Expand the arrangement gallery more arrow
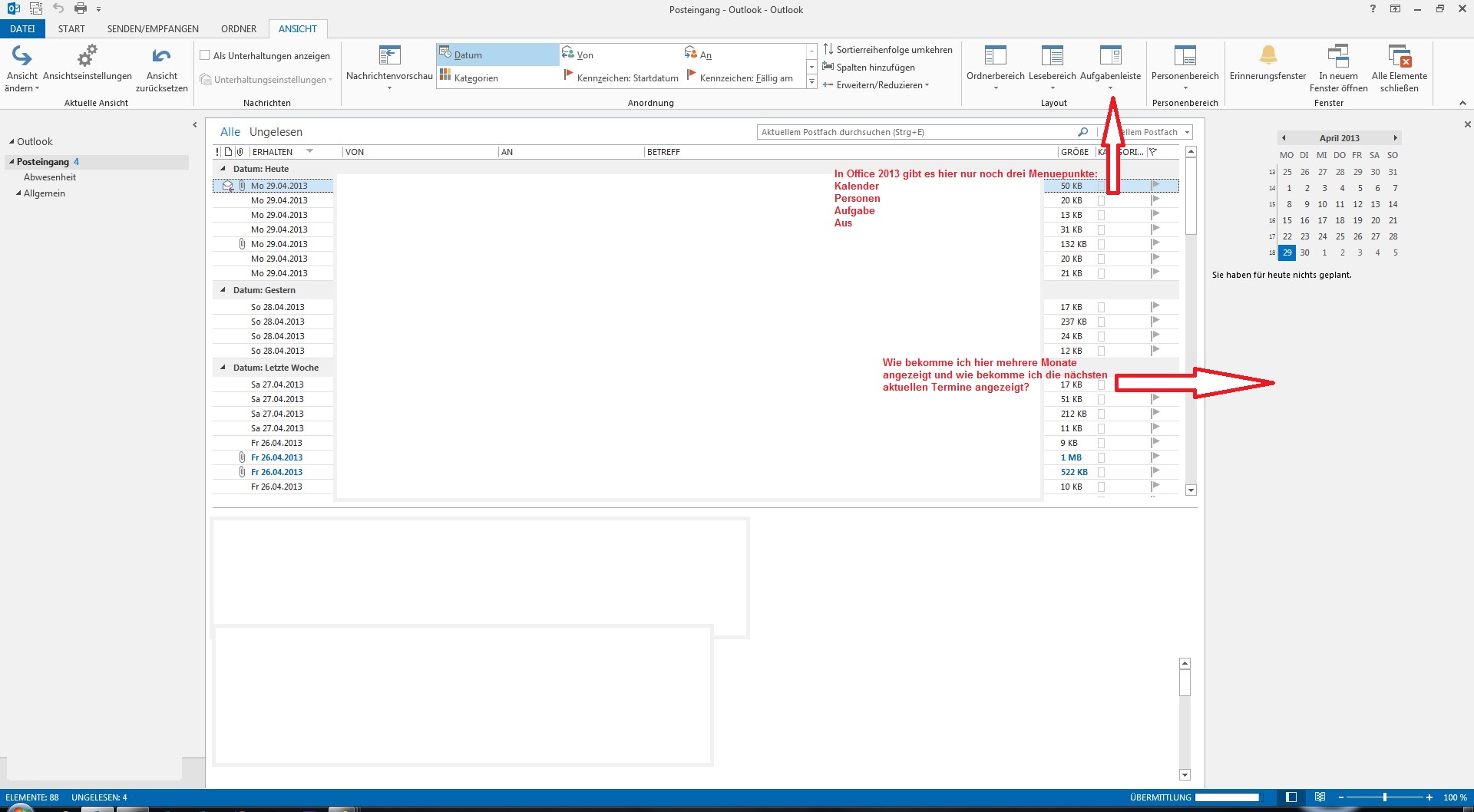The width and height of the screenshot is (1474, 812). pyautogui.click(x=811, y=81)
